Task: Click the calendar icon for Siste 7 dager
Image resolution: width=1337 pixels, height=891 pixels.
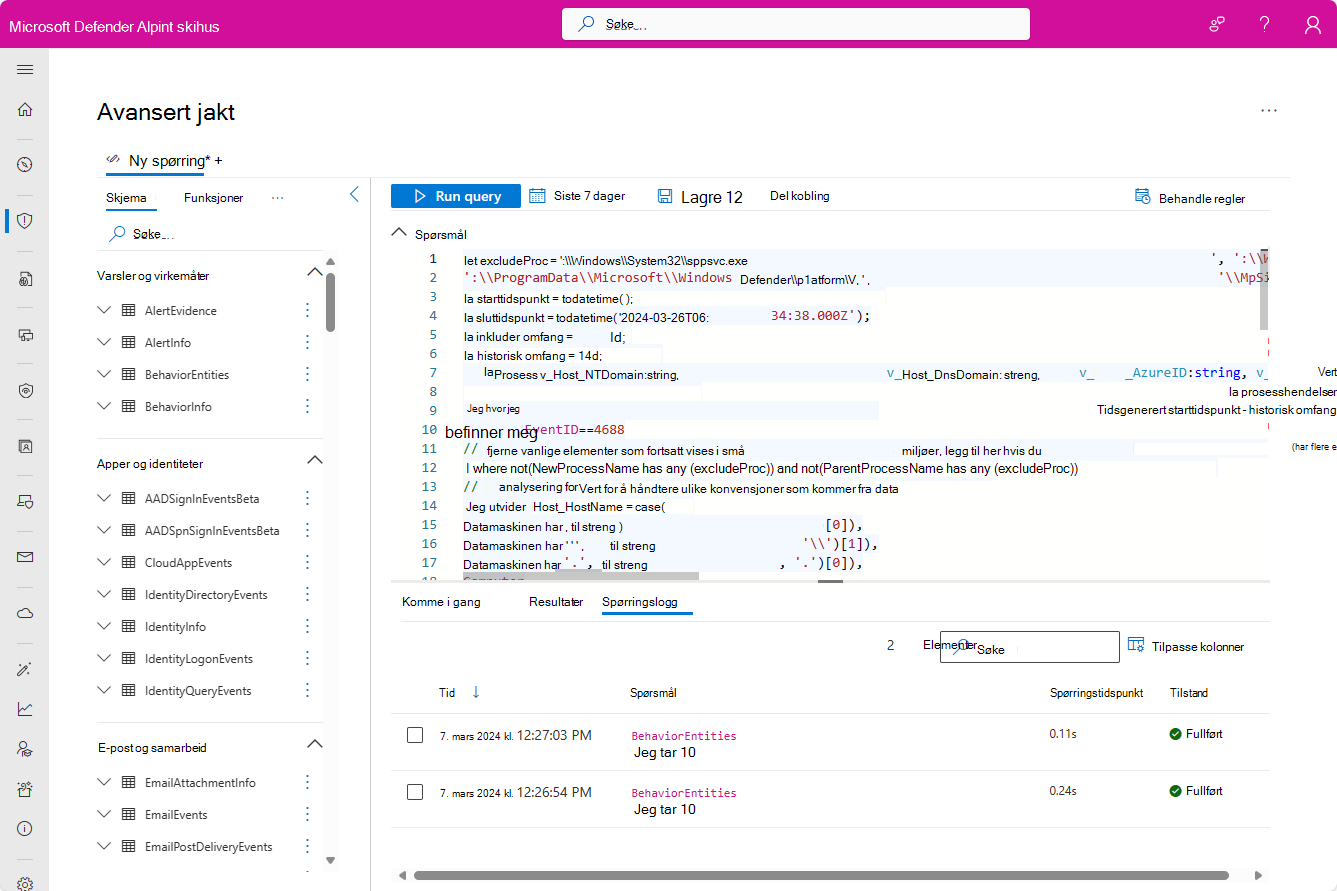Action: [537, 196]
